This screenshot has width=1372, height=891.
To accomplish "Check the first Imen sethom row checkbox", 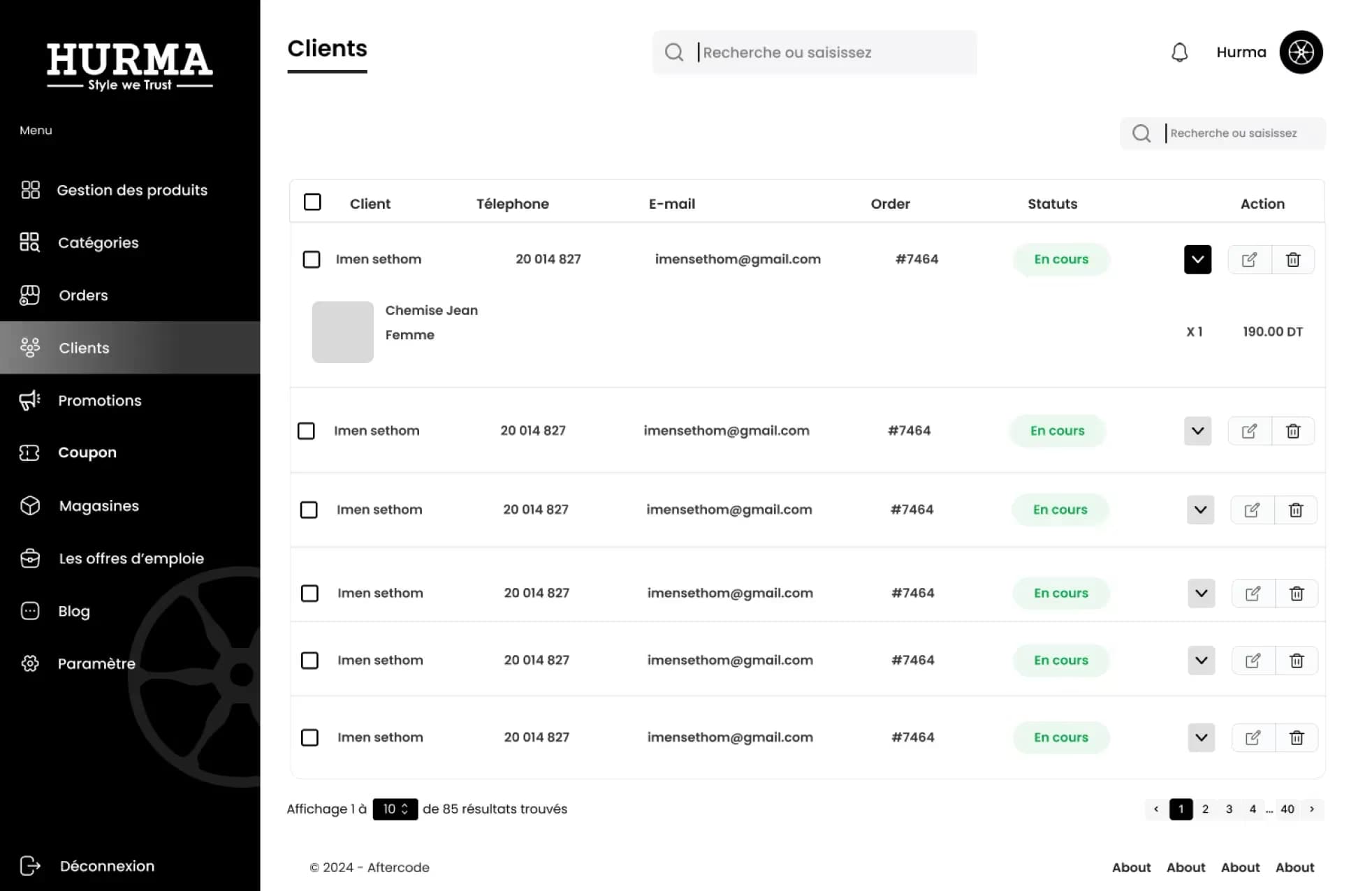I will (x=312, y=260).
